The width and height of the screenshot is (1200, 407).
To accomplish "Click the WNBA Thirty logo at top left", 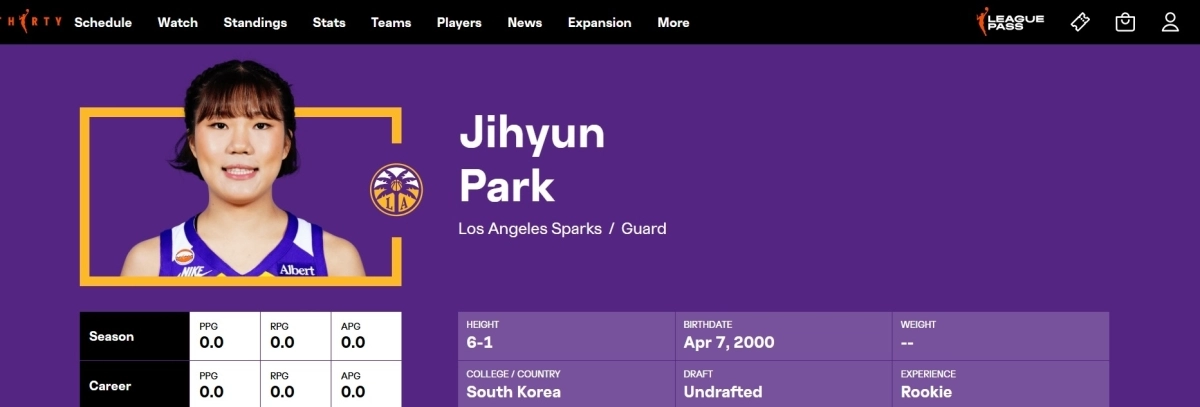I will point(31,22).
